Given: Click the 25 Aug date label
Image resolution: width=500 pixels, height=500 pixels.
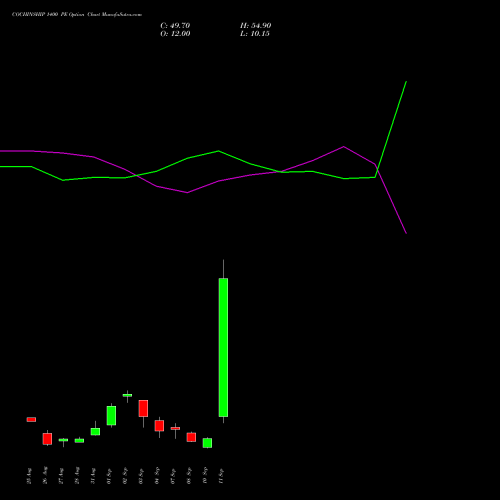Looking at the screenshot, I should point(29,476).
